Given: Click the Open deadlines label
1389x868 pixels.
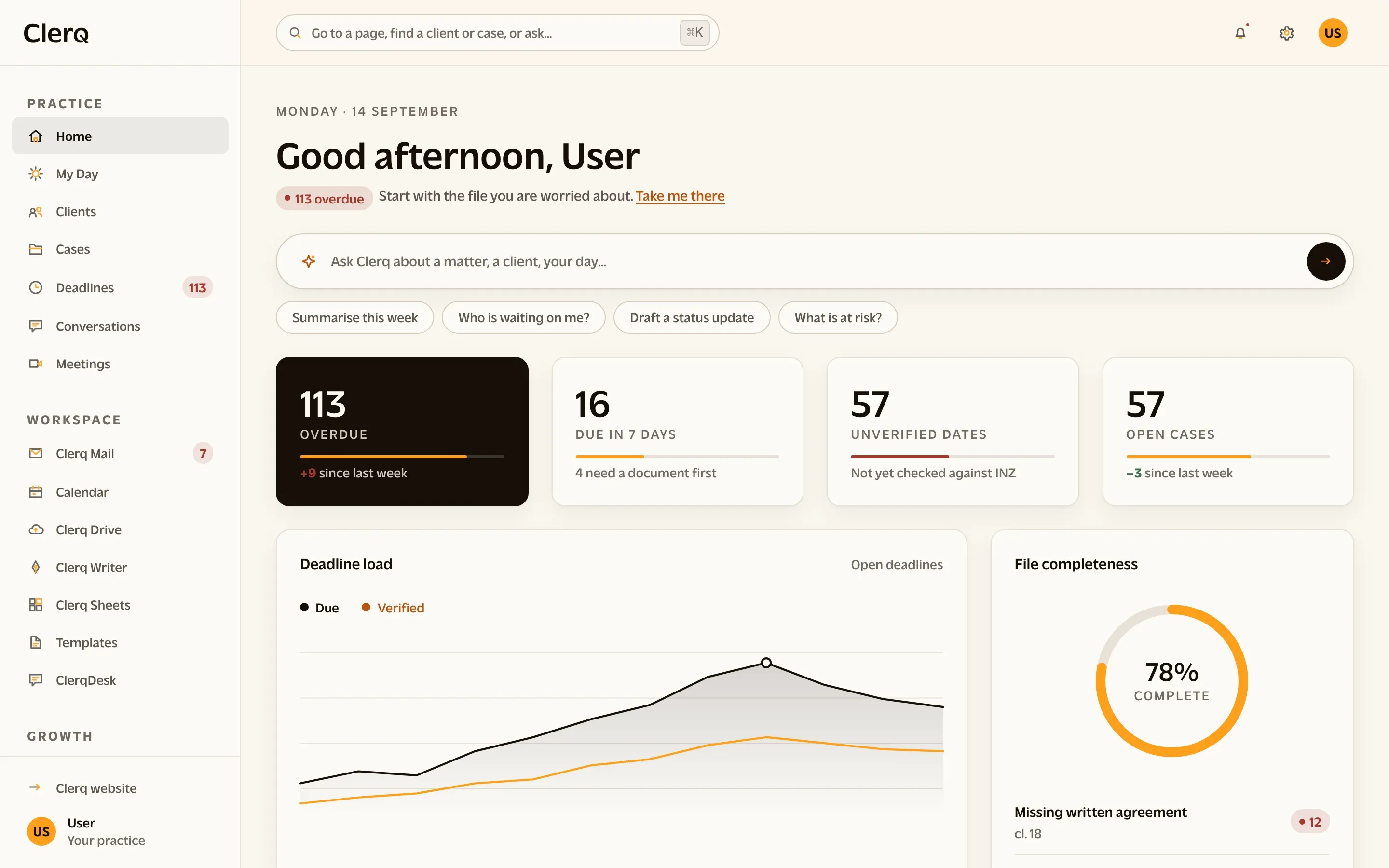Looking at the screenshot, I should coord(897,564).
